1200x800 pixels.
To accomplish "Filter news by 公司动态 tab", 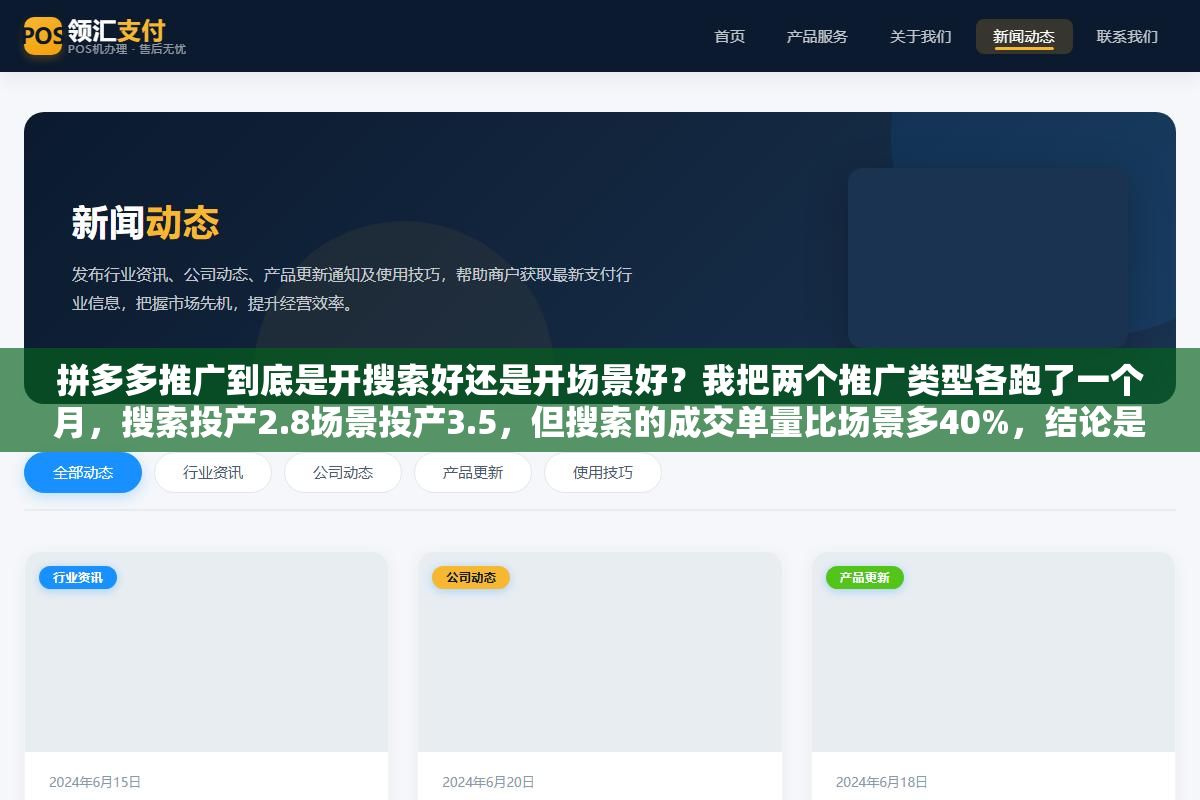I will click(343, 473).
